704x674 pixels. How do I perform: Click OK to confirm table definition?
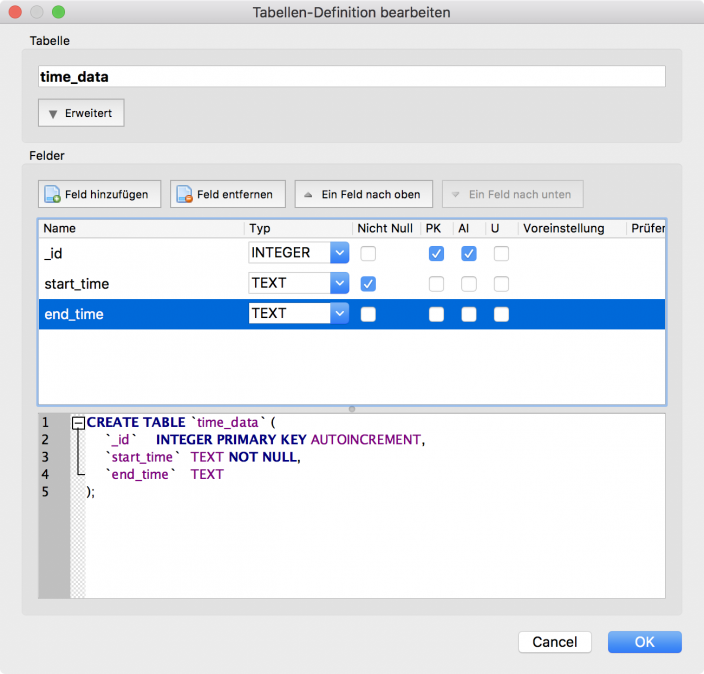tap(644, 642)
